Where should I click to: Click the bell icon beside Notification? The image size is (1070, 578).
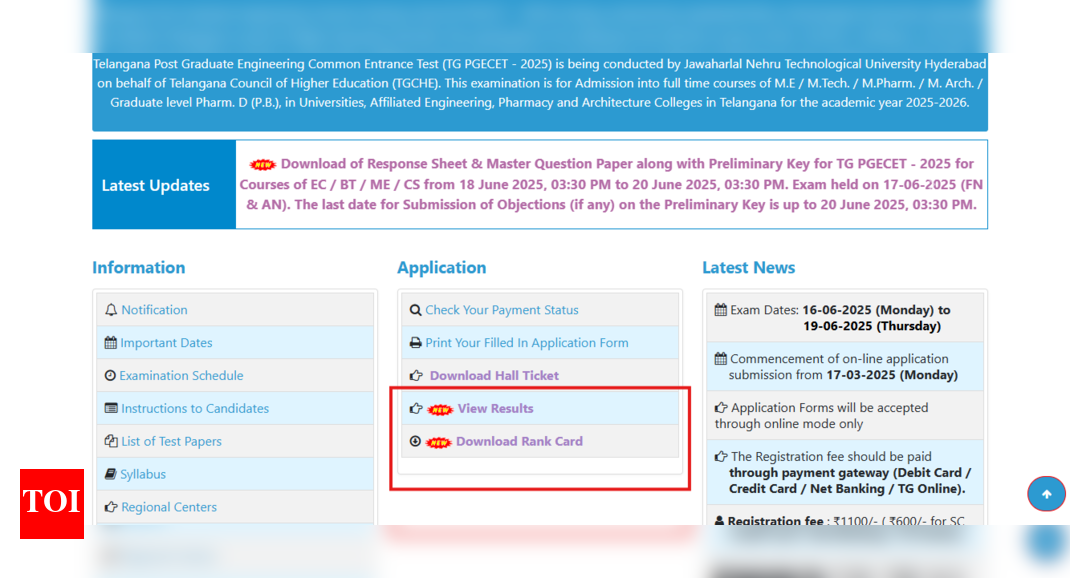pyautogui.click(x=111, y=310)
